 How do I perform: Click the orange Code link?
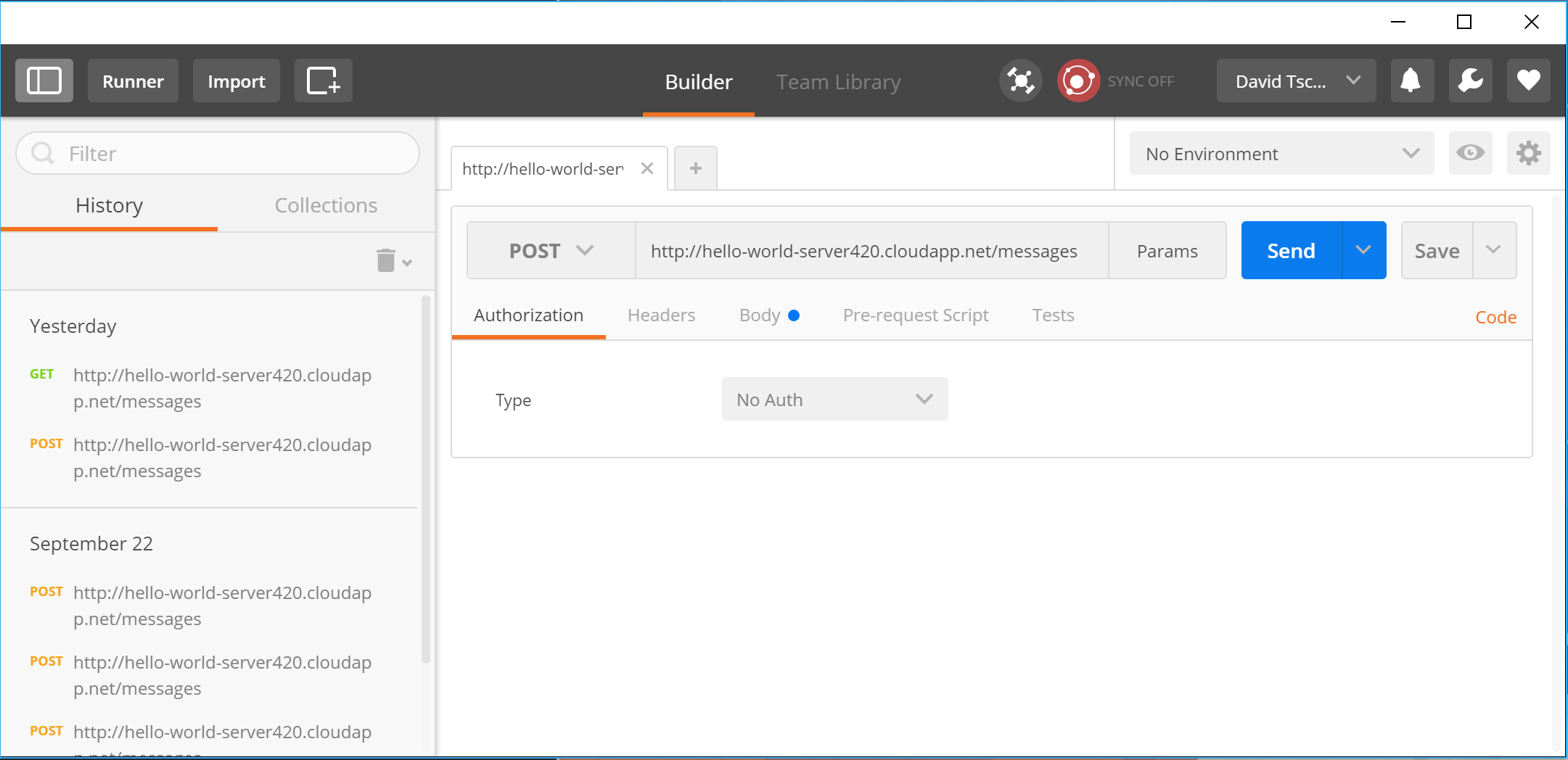tap(1495, 317)
